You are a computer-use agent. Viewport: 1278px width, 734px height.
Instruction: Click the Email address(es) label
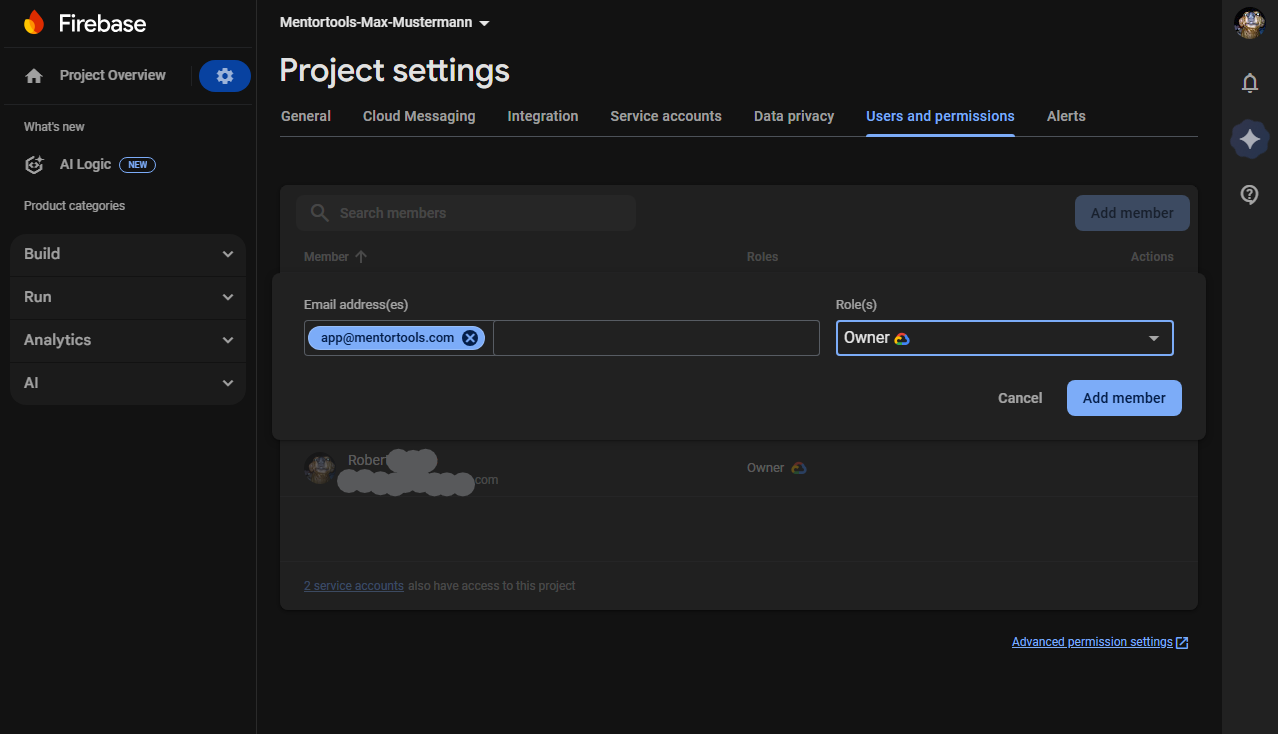[x=356, y=304]
